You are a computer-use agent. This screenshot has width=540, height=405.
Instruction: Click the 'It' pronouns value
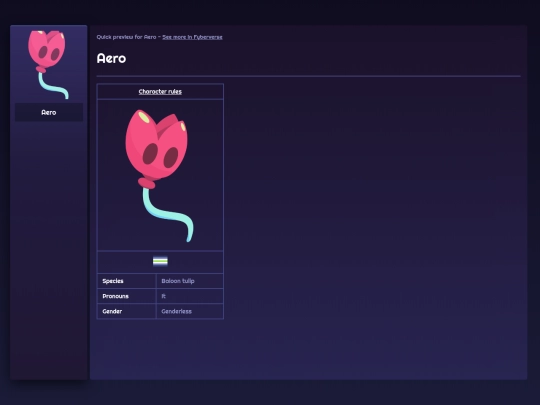tap(164, 296)
